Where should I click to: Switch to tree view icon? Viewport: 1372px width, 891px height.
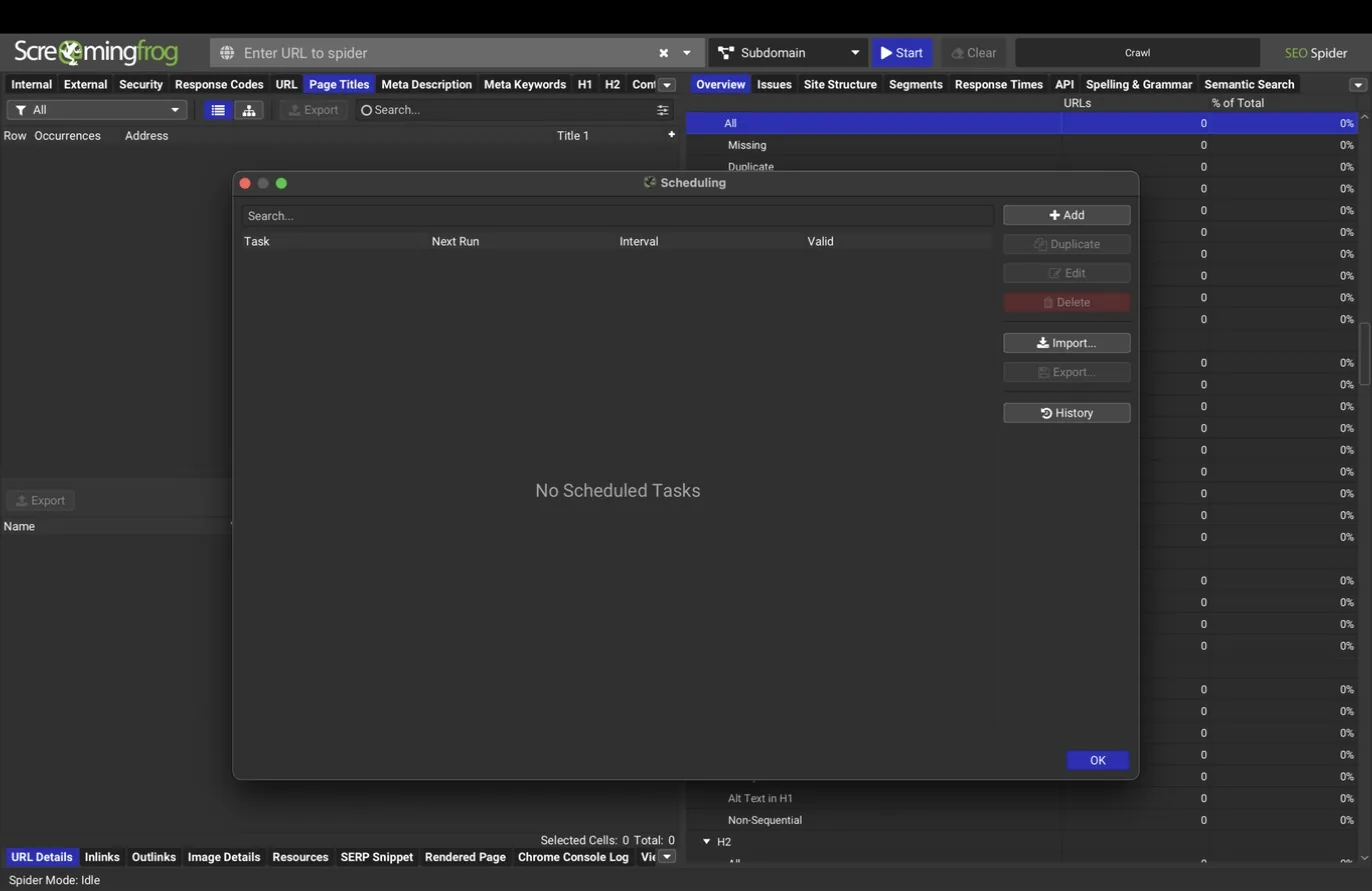pos(249,110)
